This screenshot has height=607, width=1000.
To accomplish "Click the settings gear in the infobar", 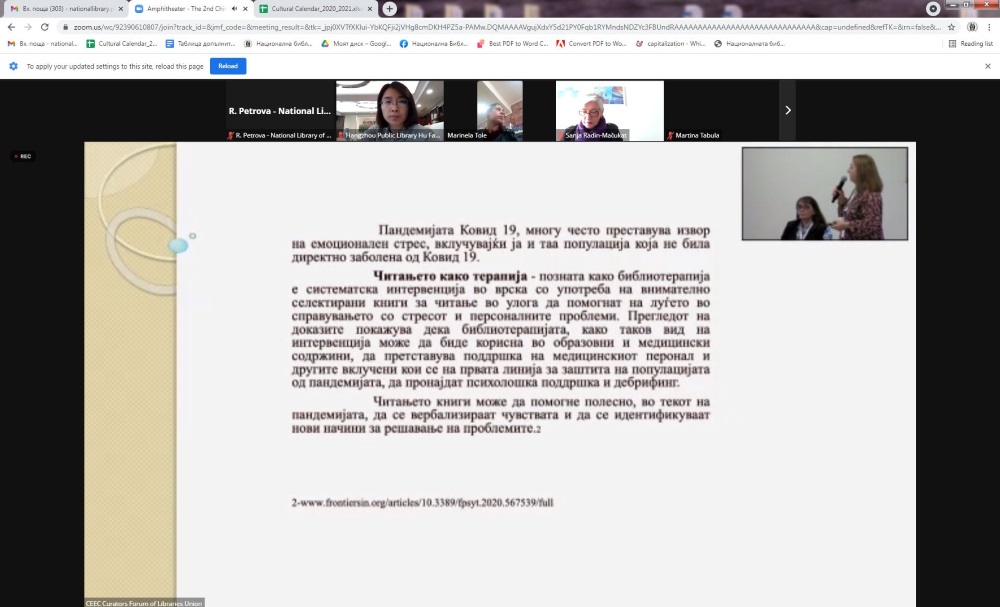I will tap(13, 66).
